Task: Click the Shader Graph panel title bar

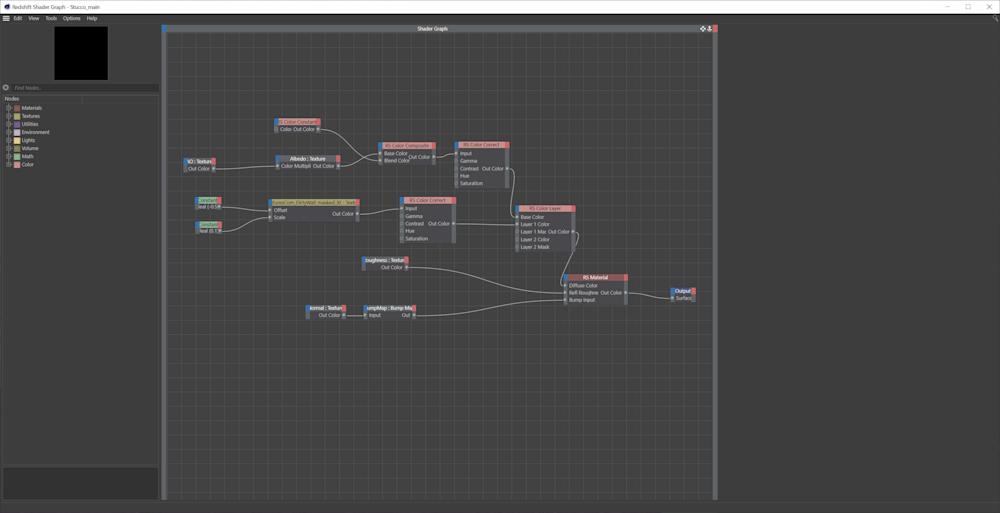Action: coord(432,29)
